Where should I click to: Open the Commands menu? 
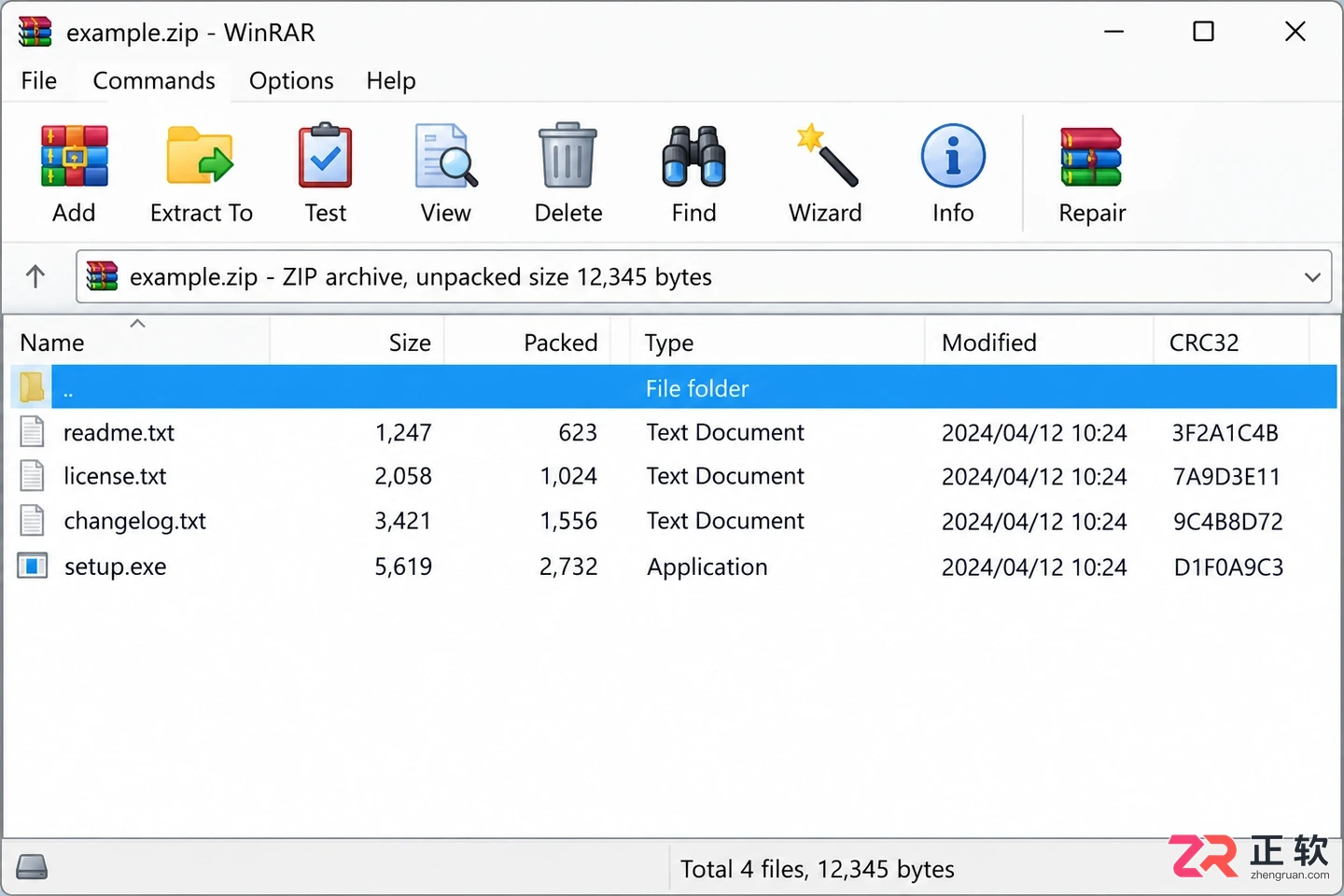[x=154, y=81]
